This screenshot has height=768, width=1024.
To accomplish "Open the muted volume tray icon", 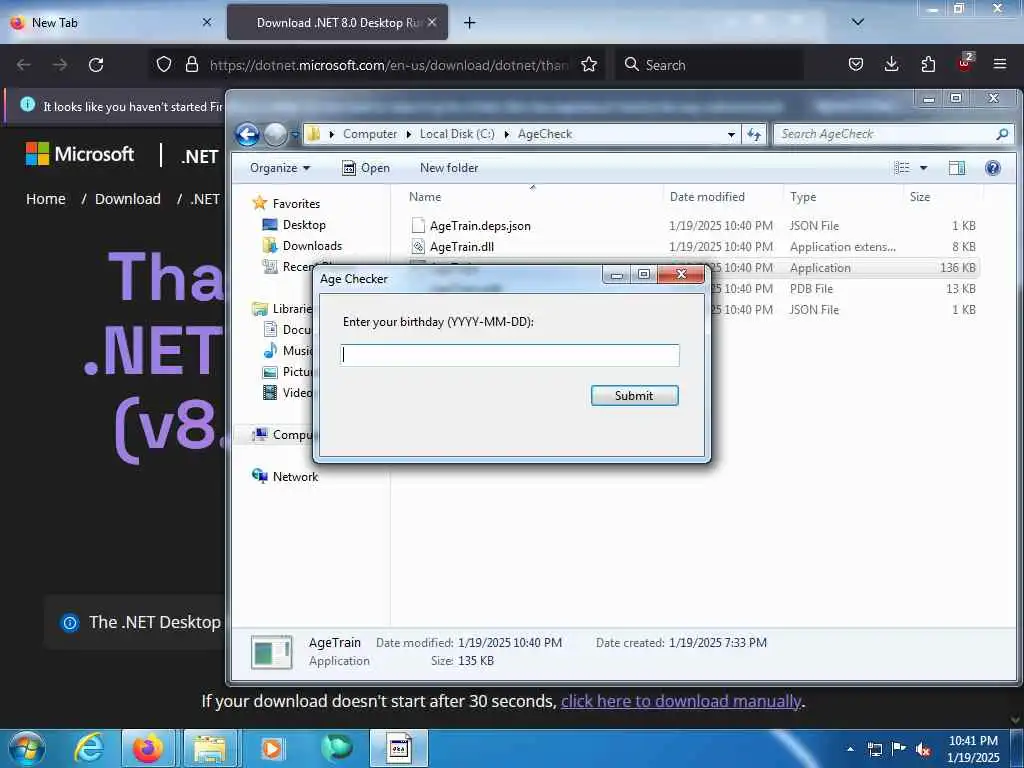I will (x=923, y=749).
